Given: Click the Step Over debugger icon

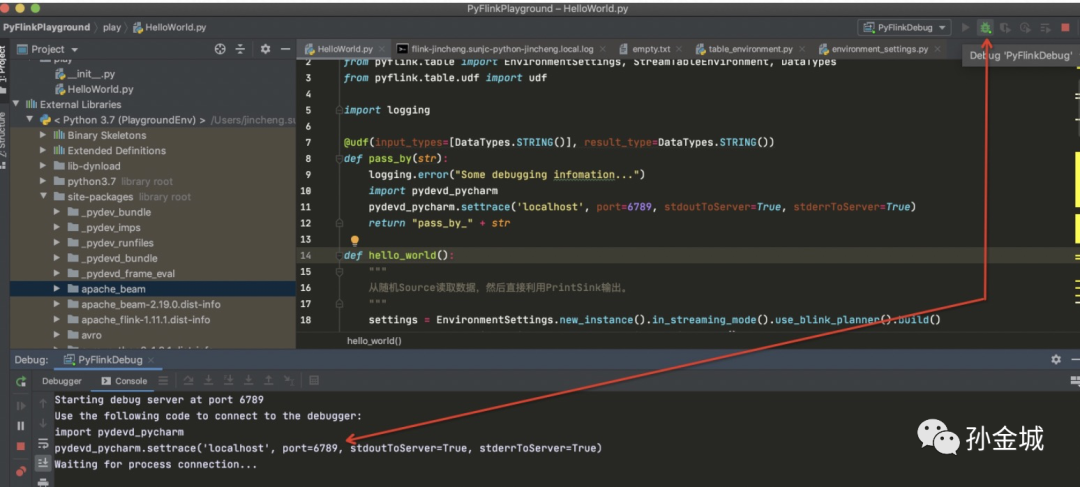Looking at the screenshot, I should click(x=187, y=380).
